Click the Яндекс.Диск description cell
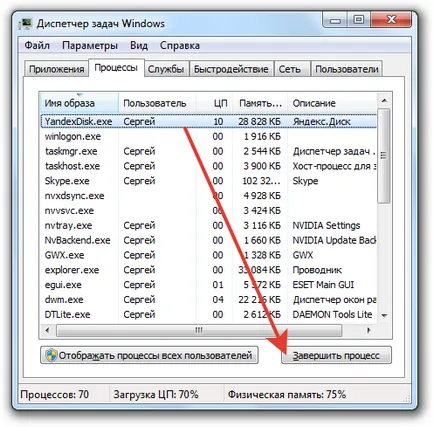The height and width of the screenshot is (427, 434). point(321,122)
